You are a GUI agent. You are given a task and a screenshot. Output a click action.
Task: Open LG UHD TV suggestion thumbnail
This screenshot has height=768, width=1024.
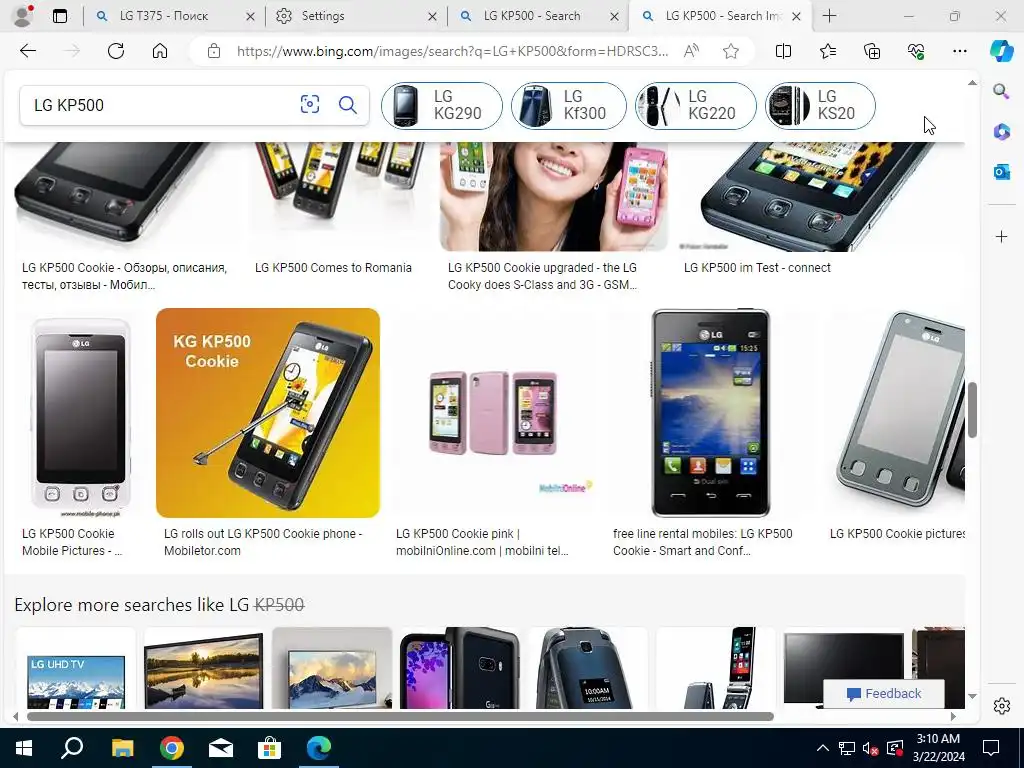click(x=76, y=668)
